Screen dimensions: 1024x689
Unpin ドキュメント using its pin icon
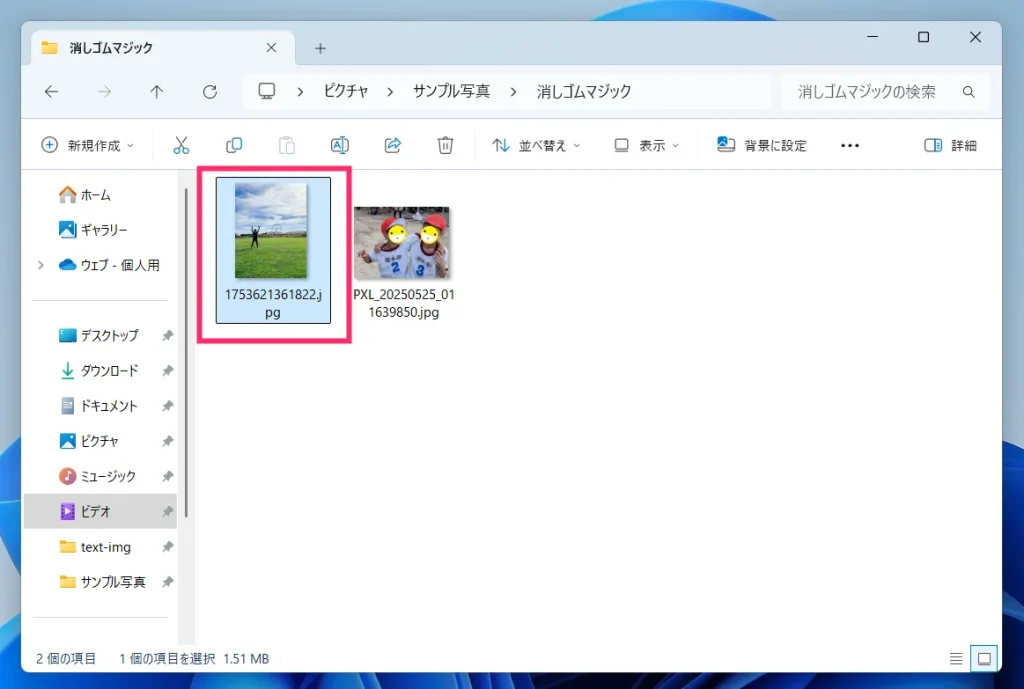coord(168,406)
